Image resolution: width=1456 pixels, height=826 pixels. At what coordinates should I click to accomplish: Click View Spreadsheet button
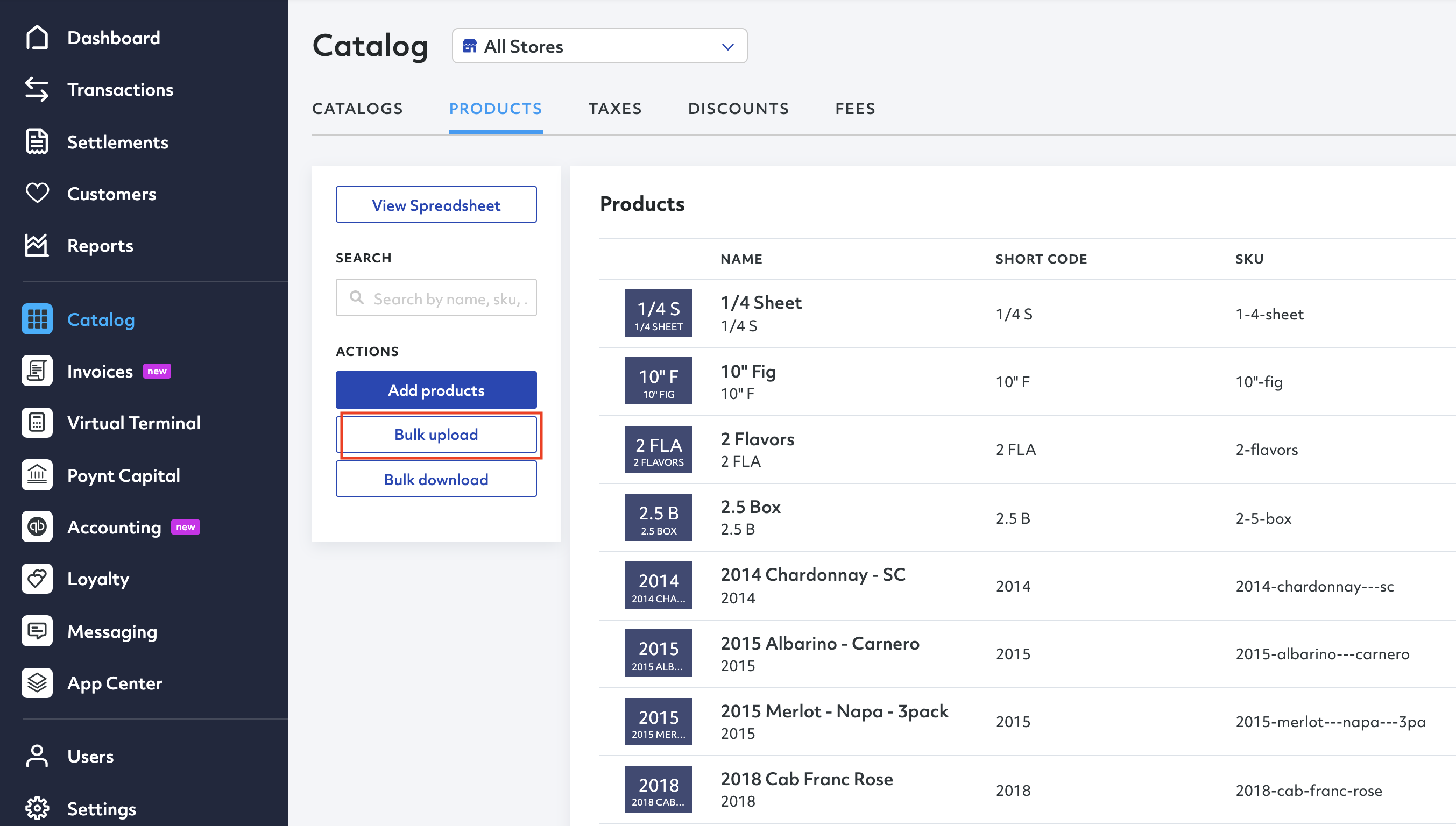(x=435, y=205)
